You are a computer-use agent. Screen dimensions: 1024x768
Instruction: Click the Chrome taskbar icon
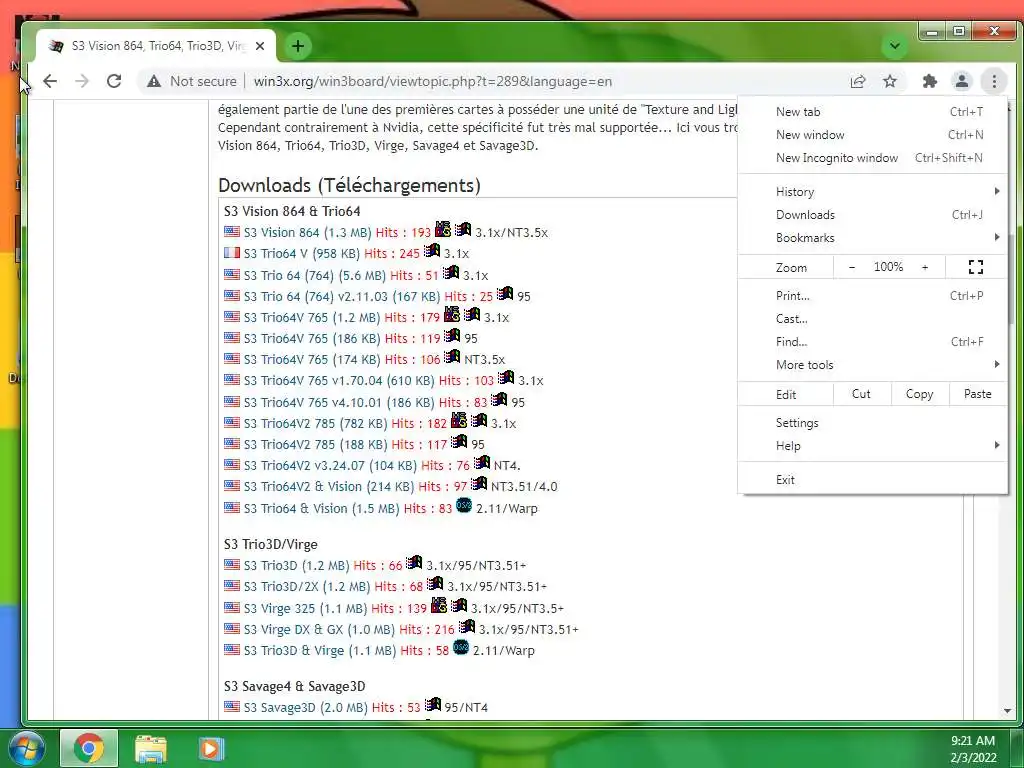coord(89,748)
